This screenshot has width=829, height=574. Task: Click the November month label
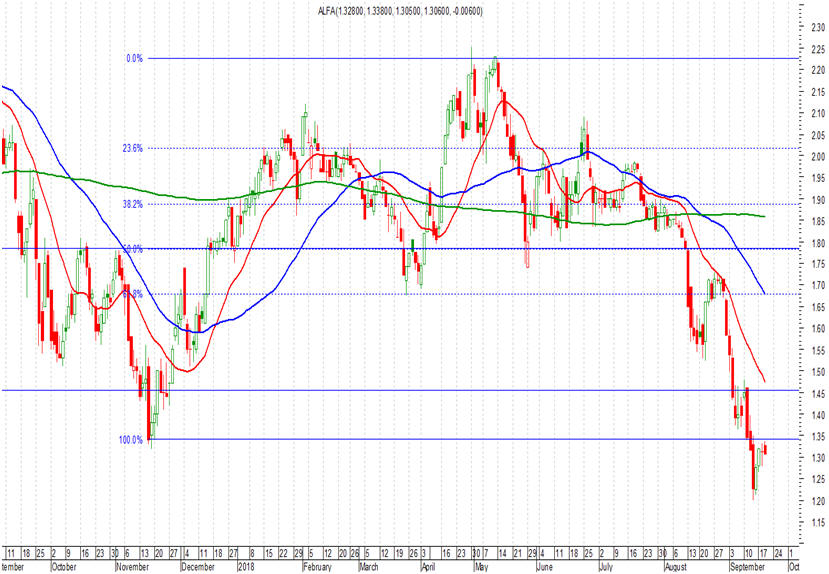(133, 567)
